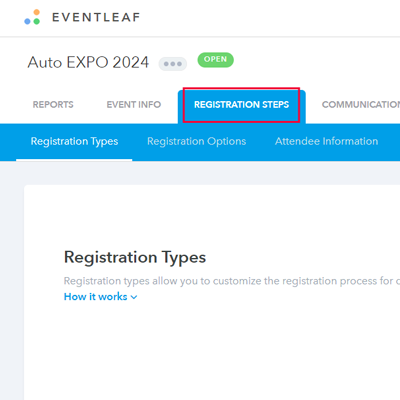Expand the How it works link
Image resolution: width=400 pixels, height=400 pixels.
coord(100,297)
